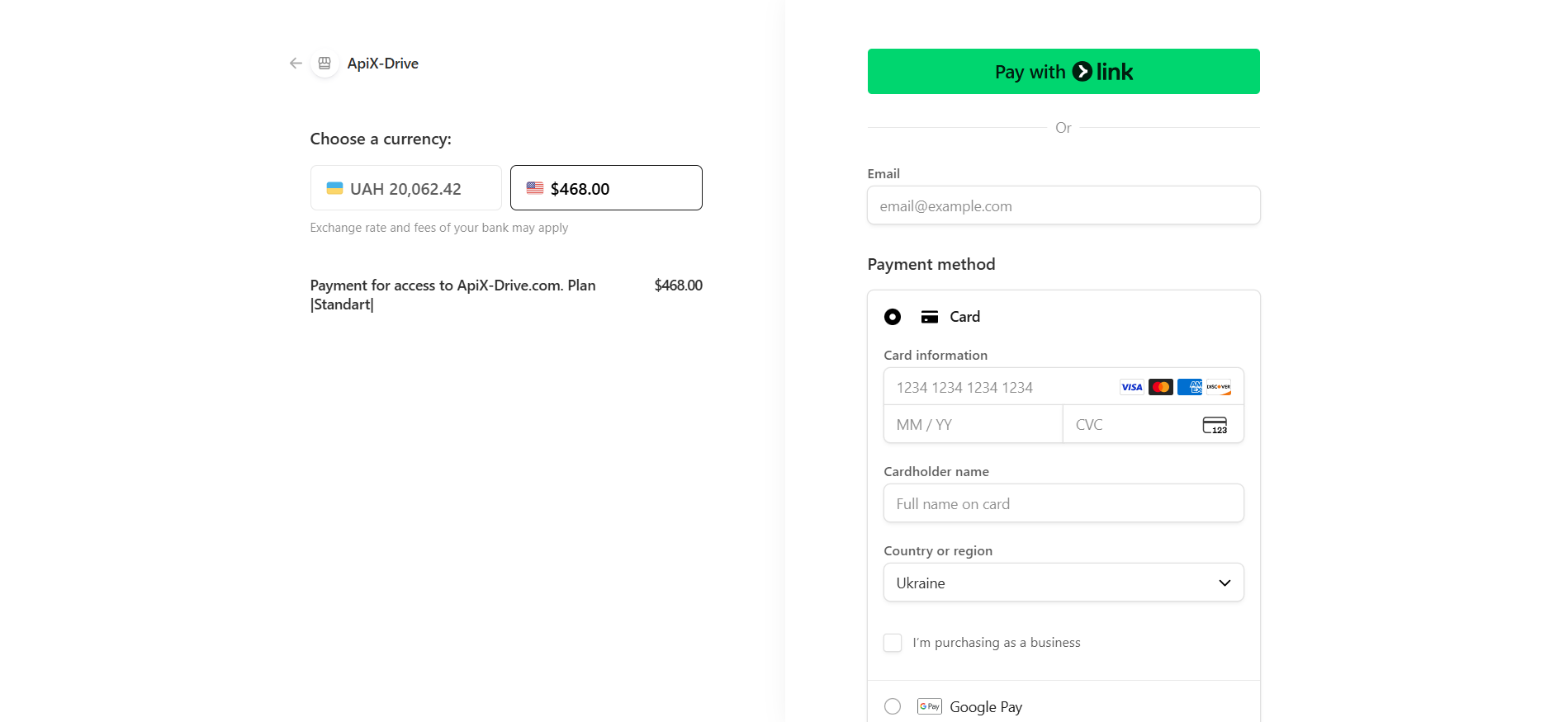Open the Country or region dropdown

pyautogui.click(x=1063, y=583)
